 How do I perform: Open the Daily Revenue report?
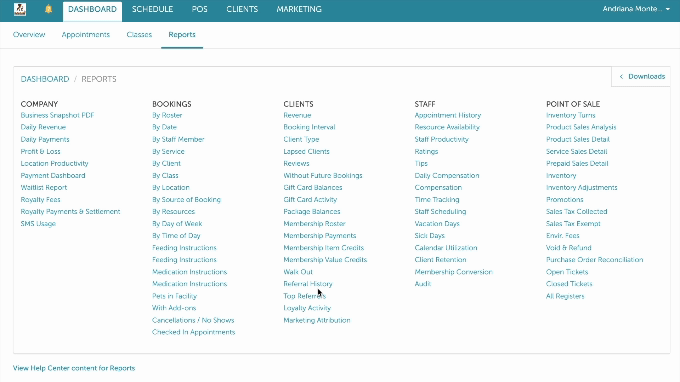click(x=43, y=127)
